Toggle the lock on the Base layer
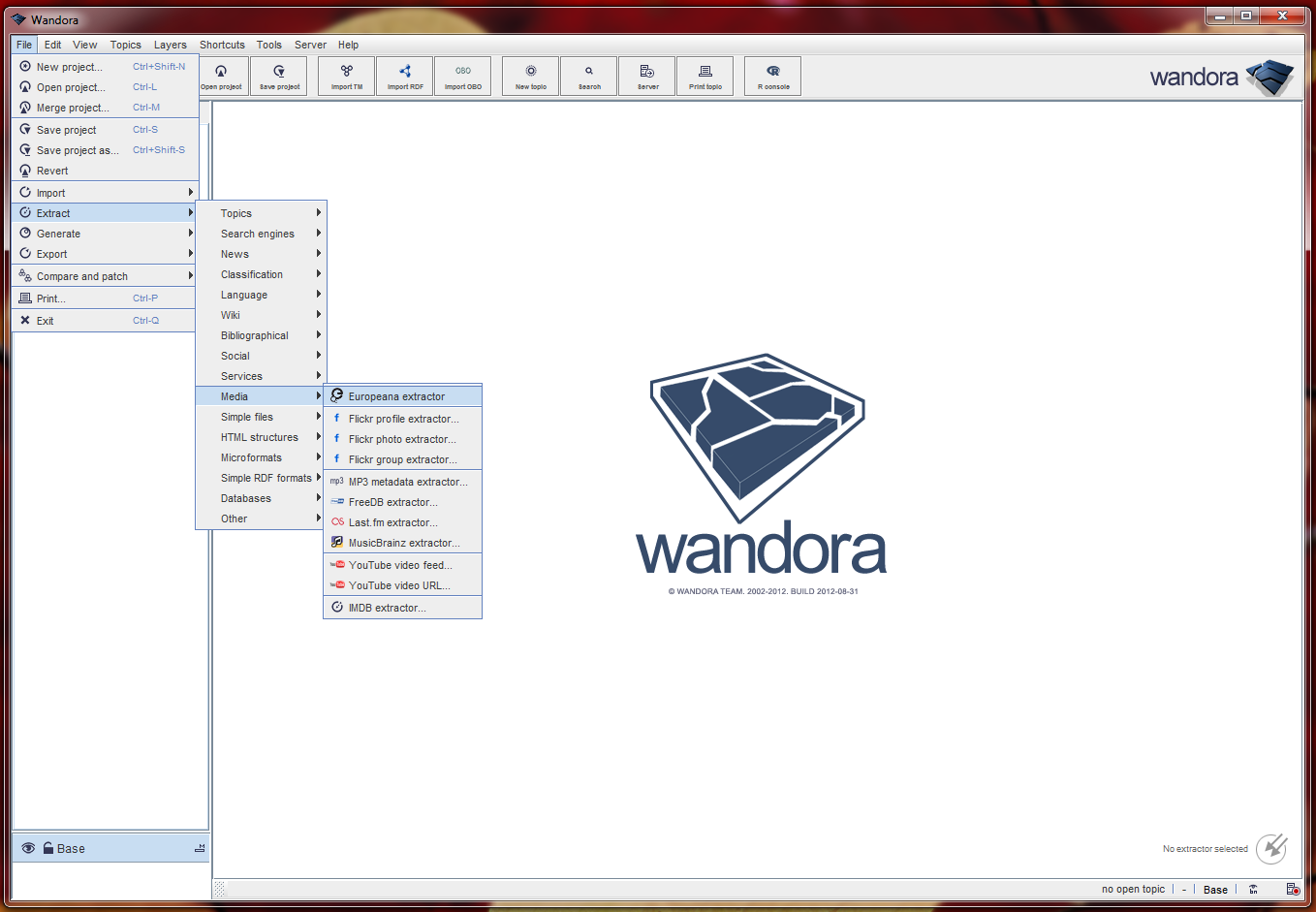 click(48, 848)
